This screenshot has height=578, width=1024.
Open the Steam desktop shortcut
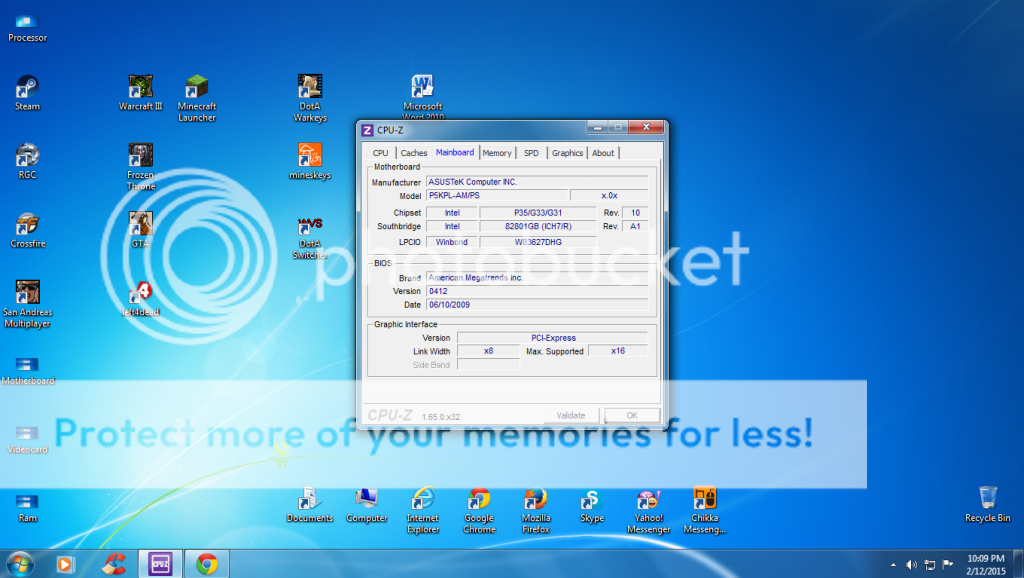click(27, 88)
